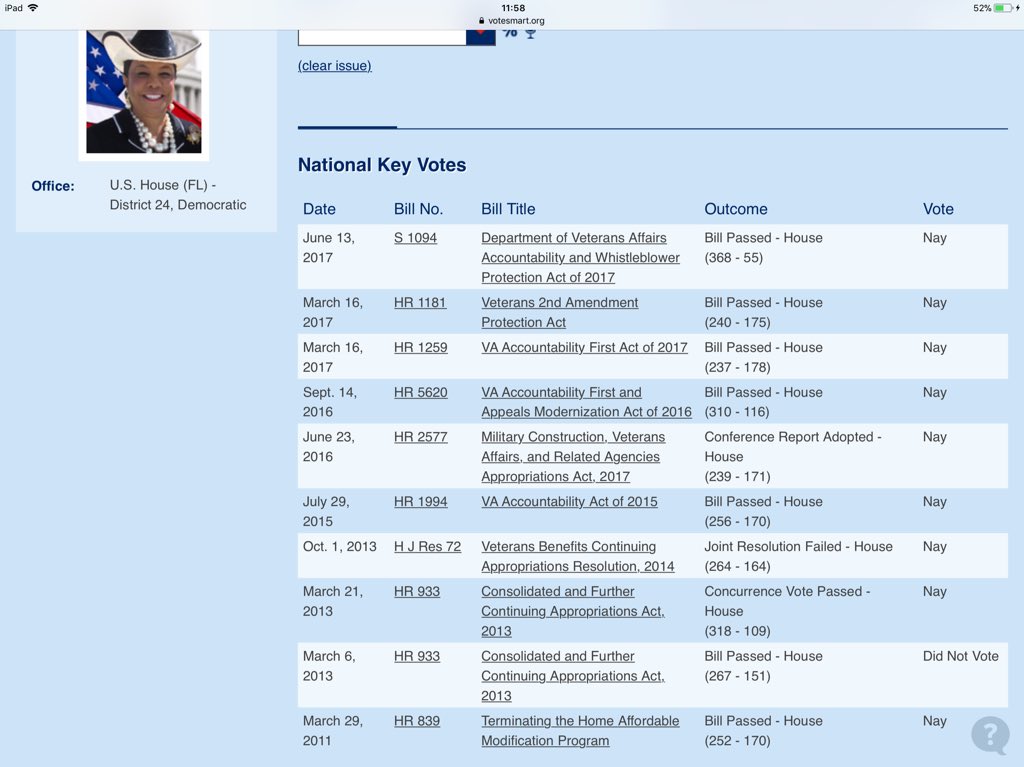The height and width of the screenshot is (767, 1024).
Task: Open HR 933 from March 6, 2013
Action: coord(417,657)
